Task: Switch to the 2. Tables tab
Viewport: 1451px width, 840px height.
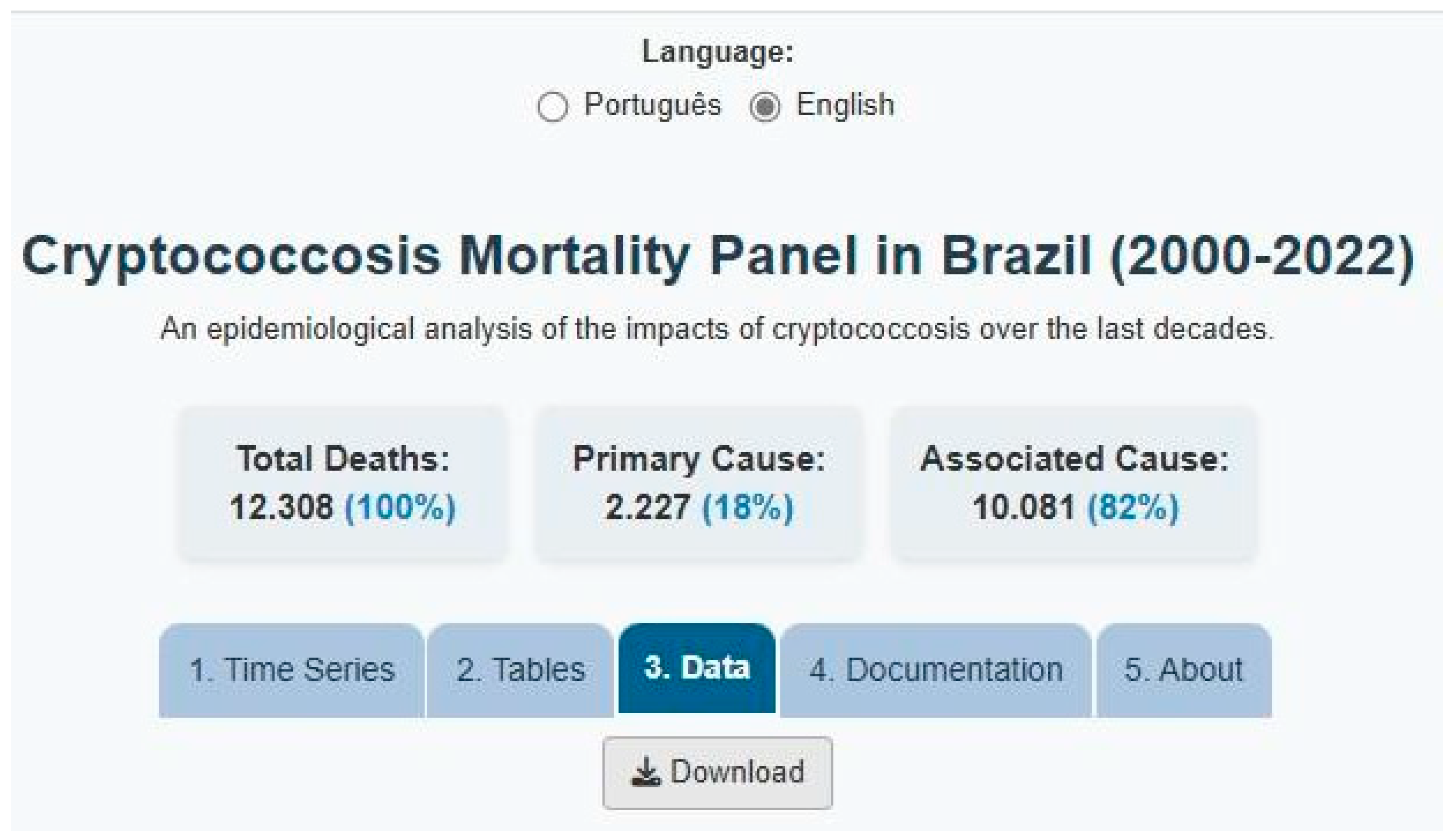Action: (x=521, y=670)
